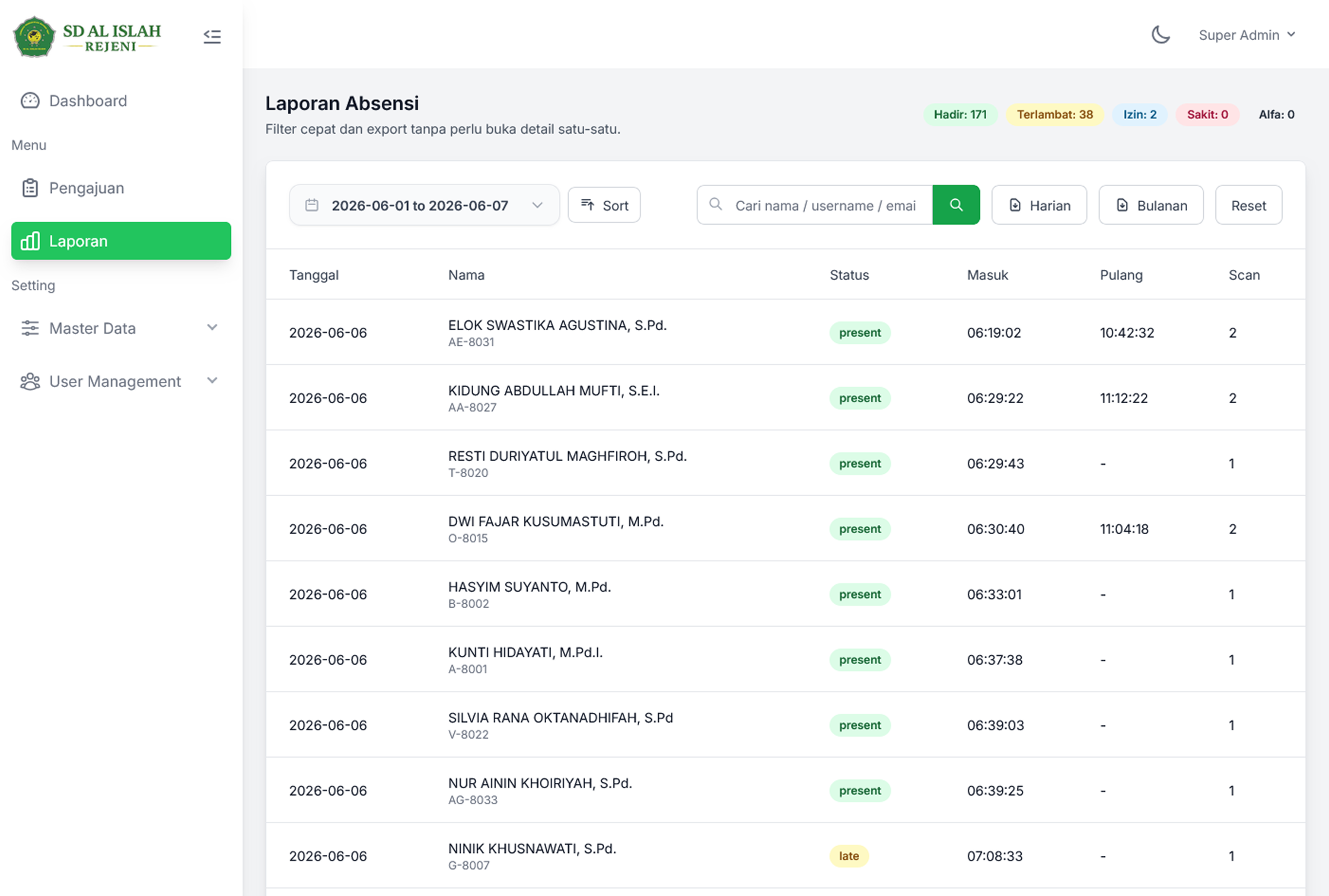Click the employee code AE-8031
1329x896 pixels.
coord(471,342)
